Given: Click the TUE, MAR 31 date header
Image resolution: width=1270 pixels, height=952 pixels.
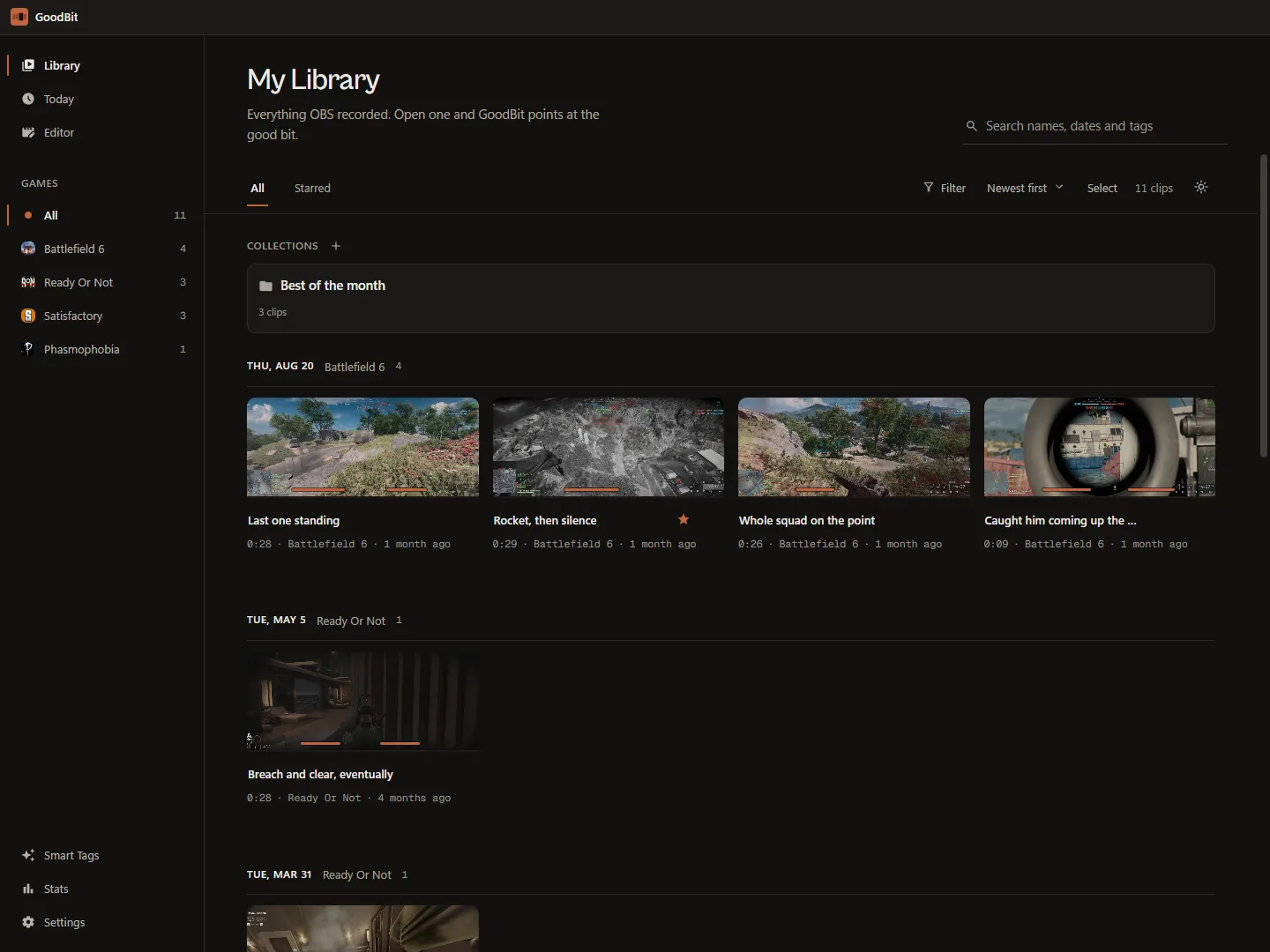Looking at the screenshot, I should click(279, 874).
